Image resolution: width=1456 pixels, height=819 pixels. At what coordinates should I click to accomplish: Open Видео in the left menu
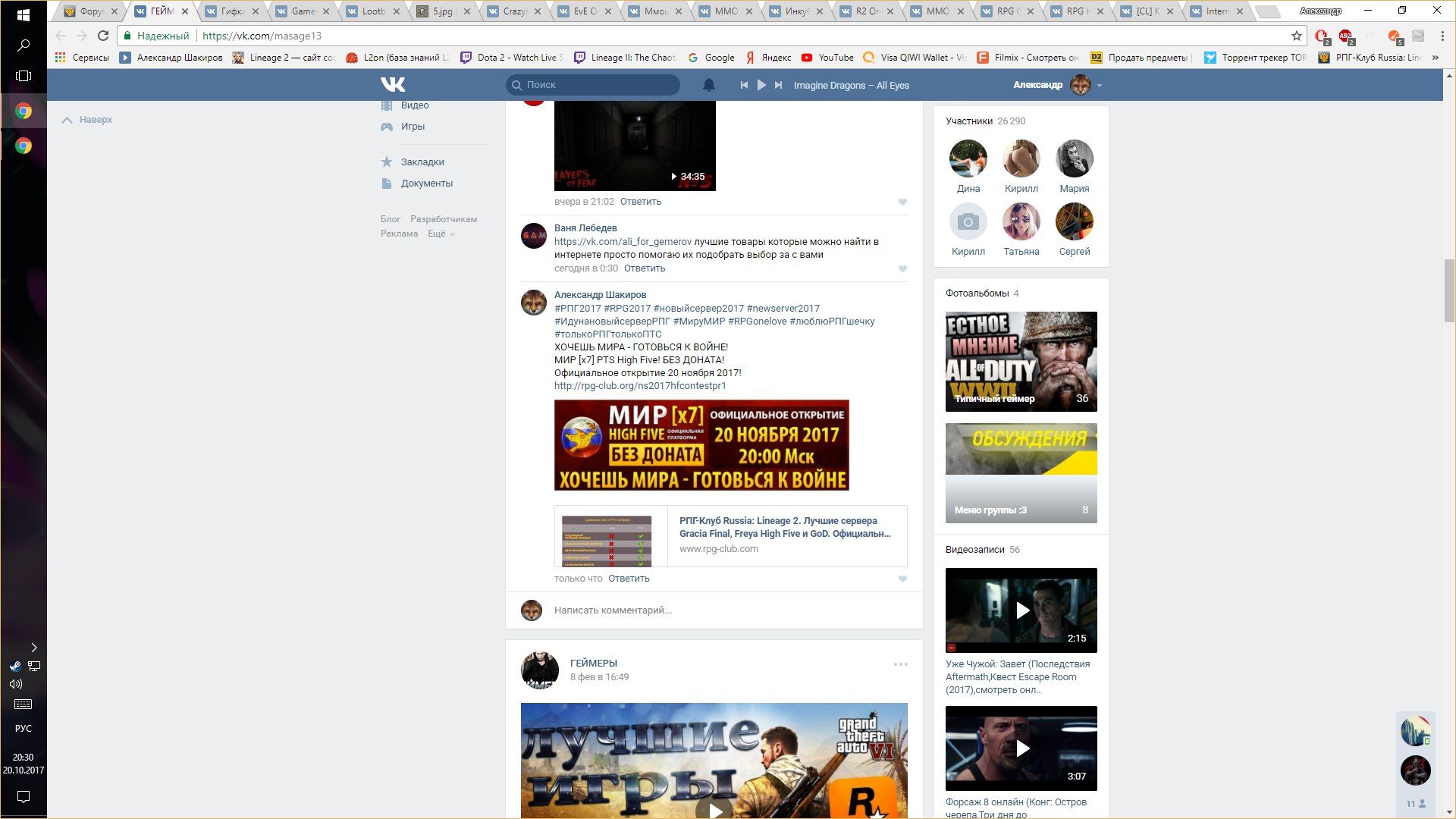click(415, 105)
